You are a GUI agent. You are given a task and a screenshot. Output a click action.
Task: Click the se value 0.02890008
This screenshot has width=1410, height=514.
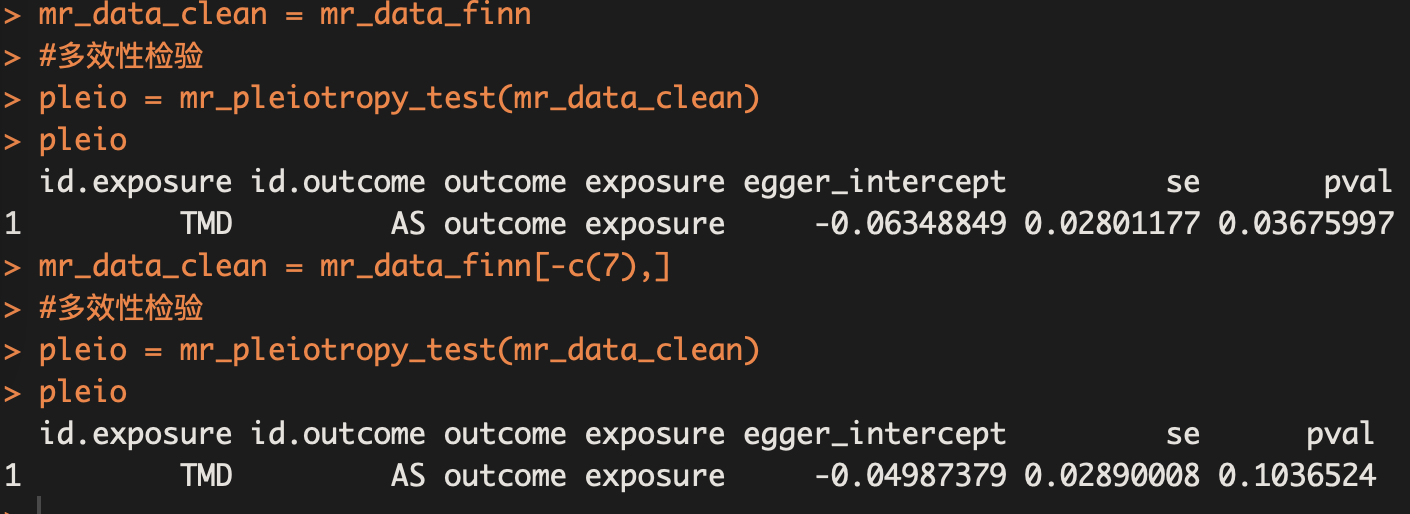[x=1111, y=476]
